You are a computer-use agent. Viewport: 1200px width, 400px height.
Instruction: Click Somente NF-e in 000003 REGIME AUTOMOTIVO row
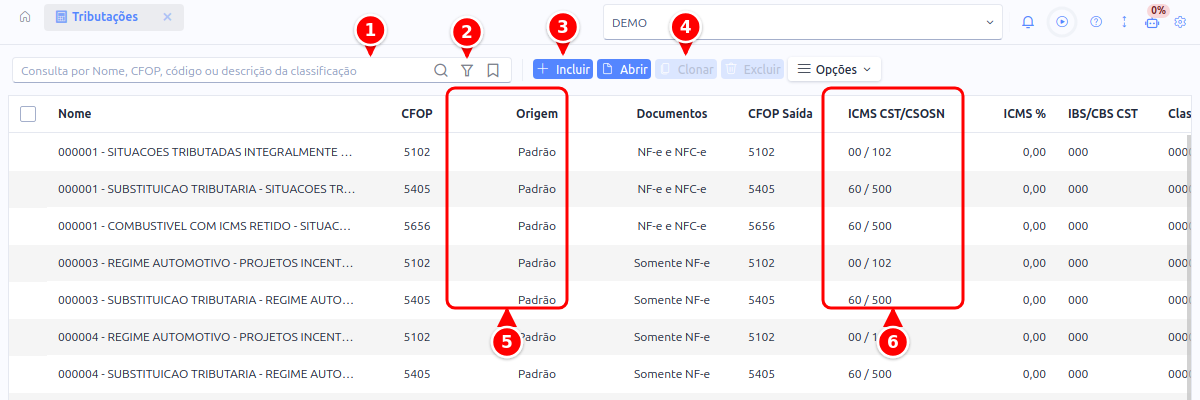(672, 263)
